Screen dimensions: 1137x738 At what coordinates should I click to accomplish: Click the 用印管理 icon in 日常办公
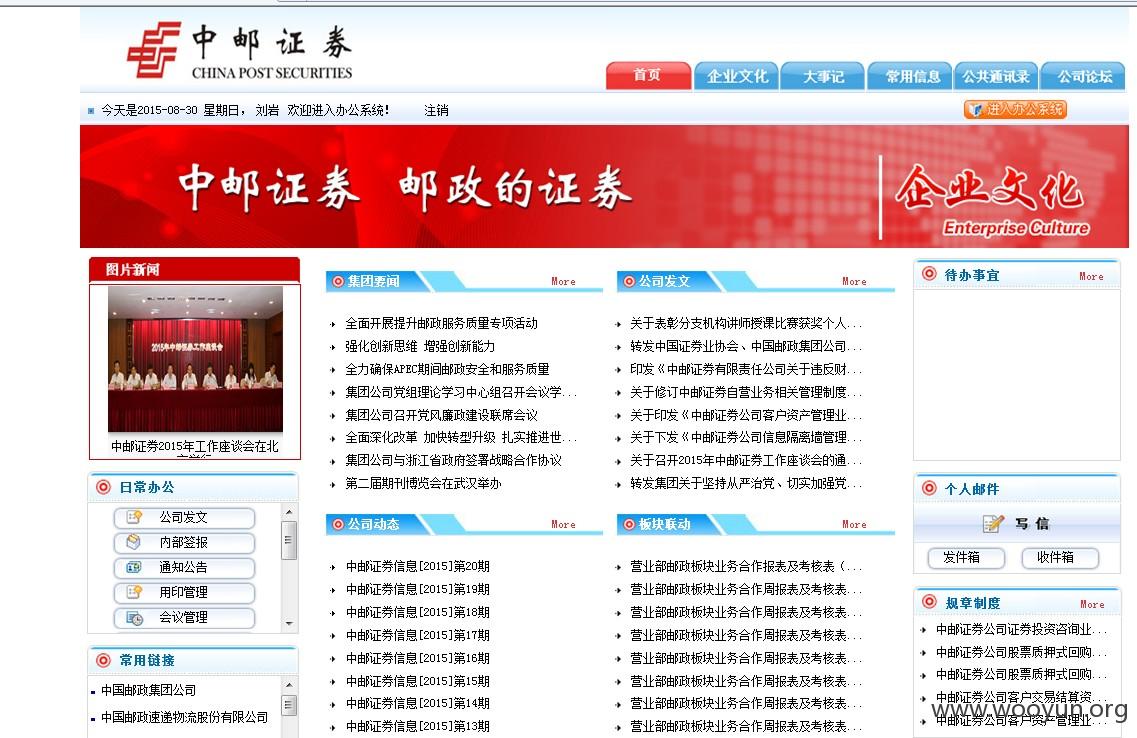(134, 592)
